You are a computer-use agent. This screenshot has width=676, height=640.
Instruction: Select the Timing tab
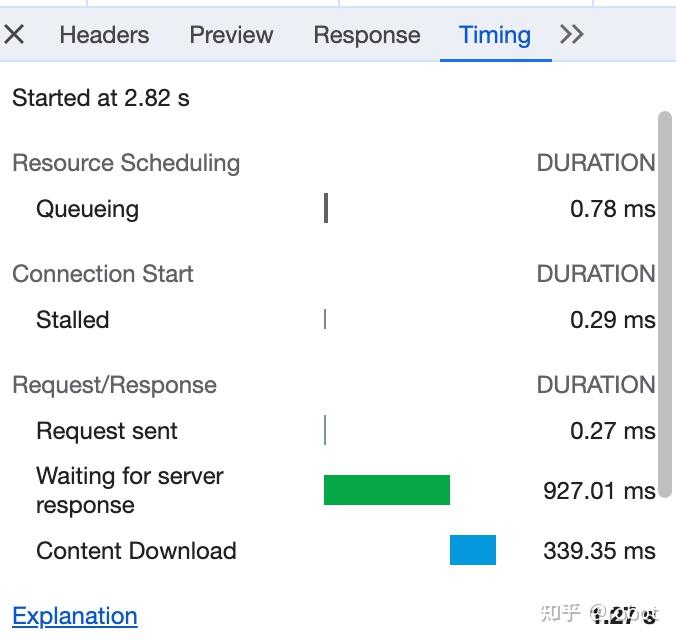click(x=495, y=35)
